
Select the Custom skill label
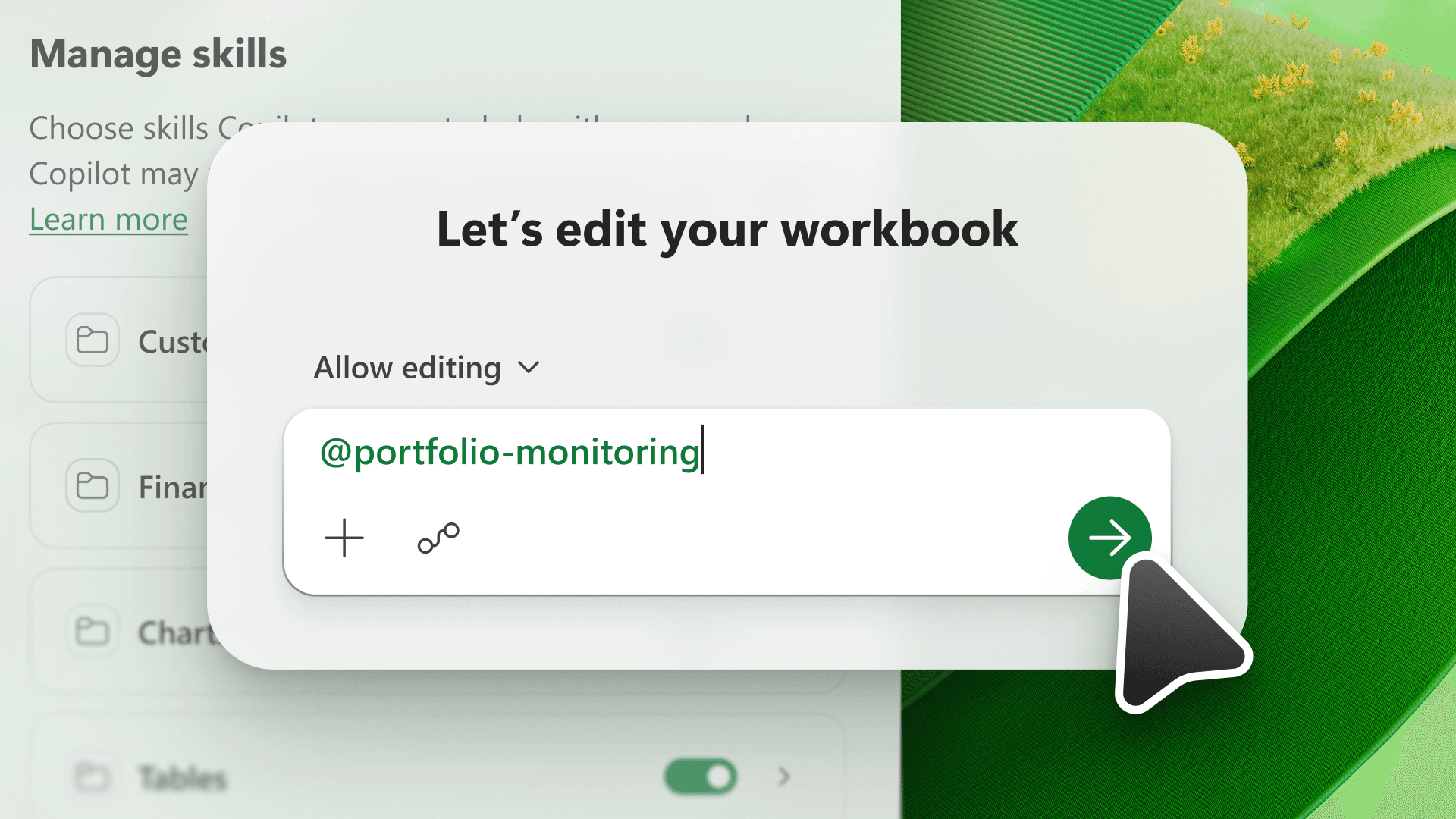pyautogui.click(x=172, y=342)
